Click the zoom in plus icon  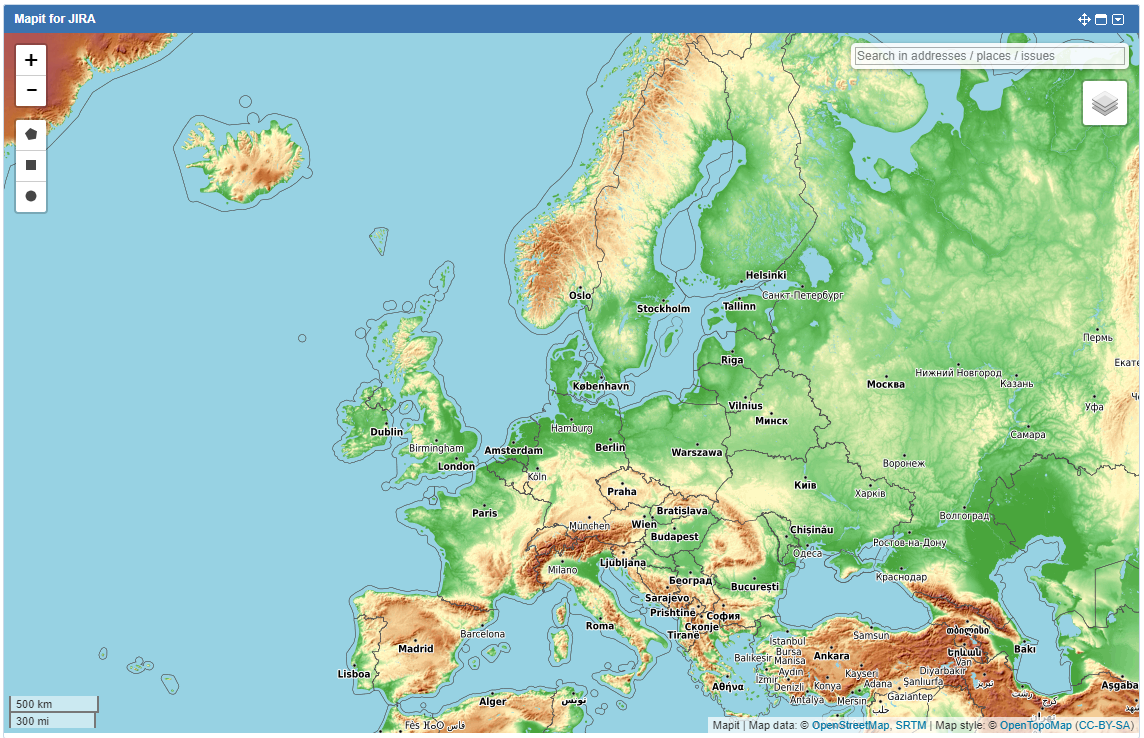pos(31,59)
